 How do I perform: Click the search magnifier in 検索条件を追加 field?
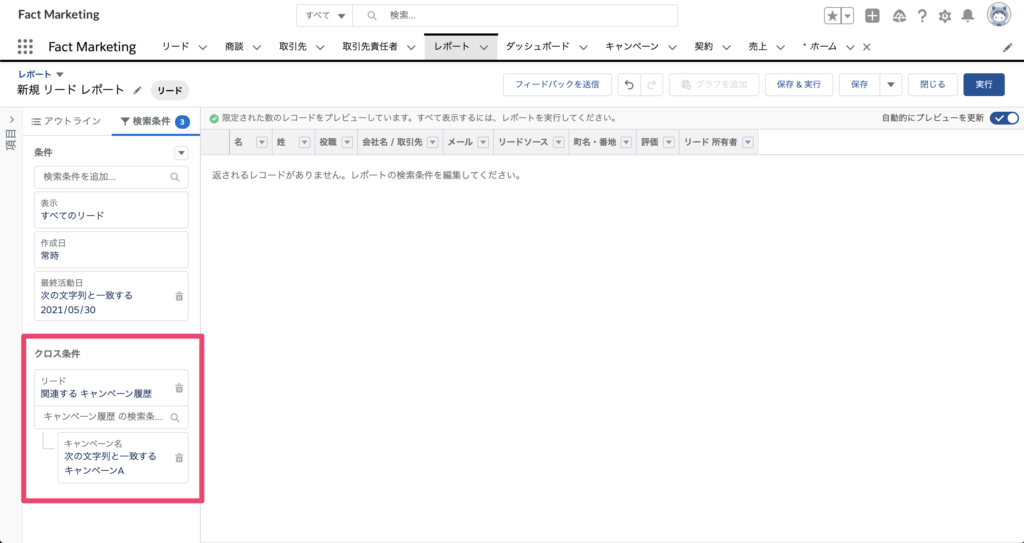pos(175,177)
